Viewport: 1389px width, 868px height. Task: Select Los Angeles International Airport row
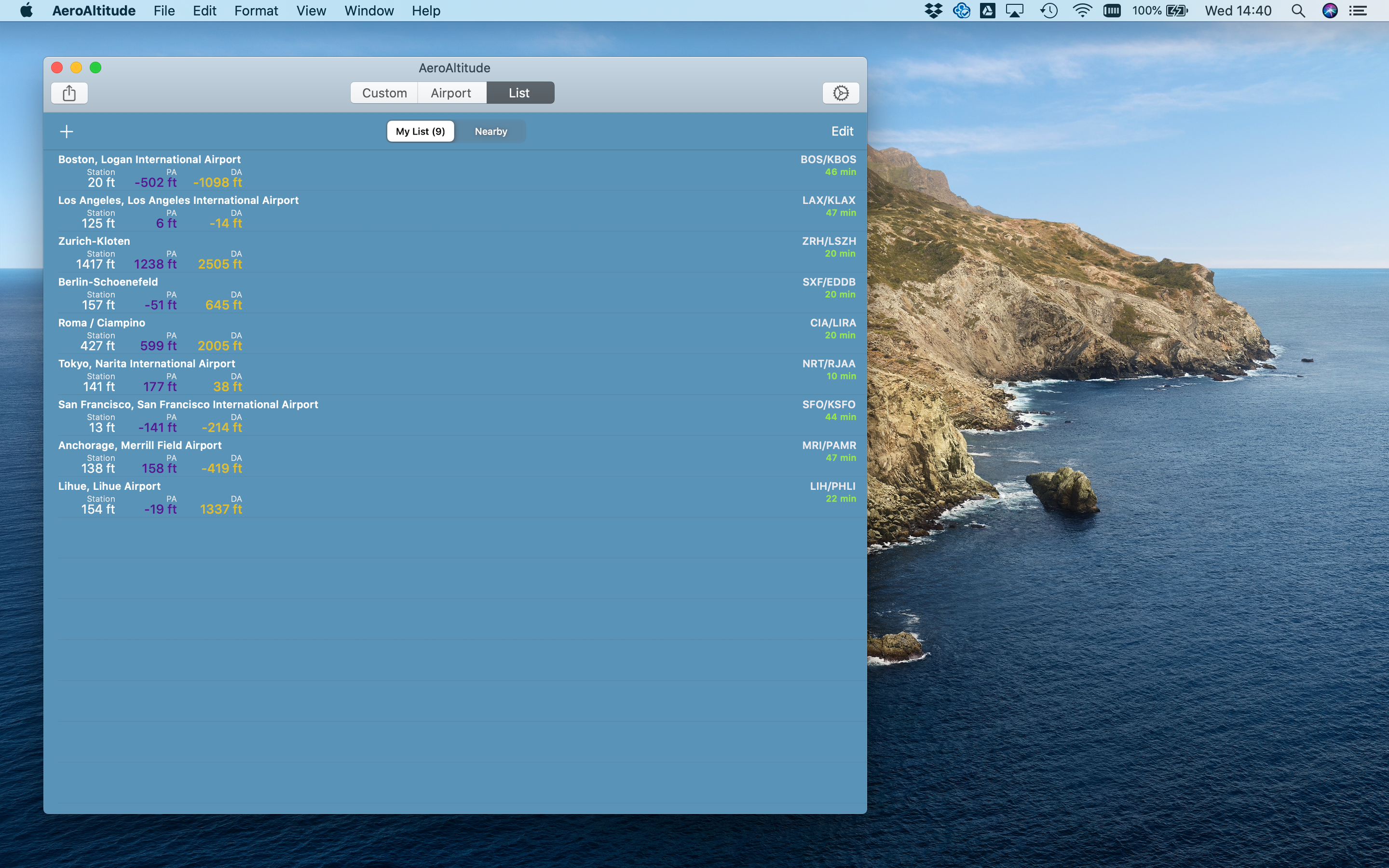tap(455, 211)
